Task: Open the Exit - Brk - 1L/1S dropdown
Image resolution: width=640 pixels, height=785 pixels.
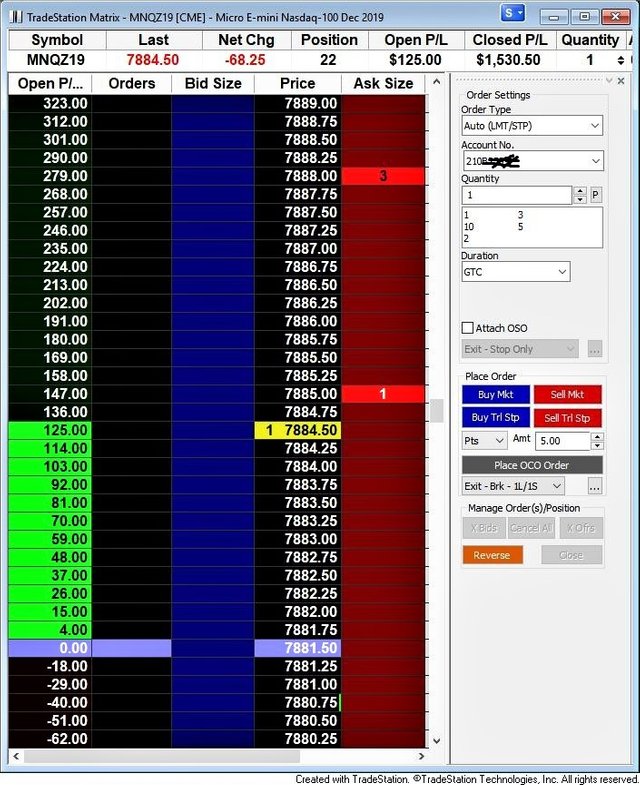Action: coord(512,486)
